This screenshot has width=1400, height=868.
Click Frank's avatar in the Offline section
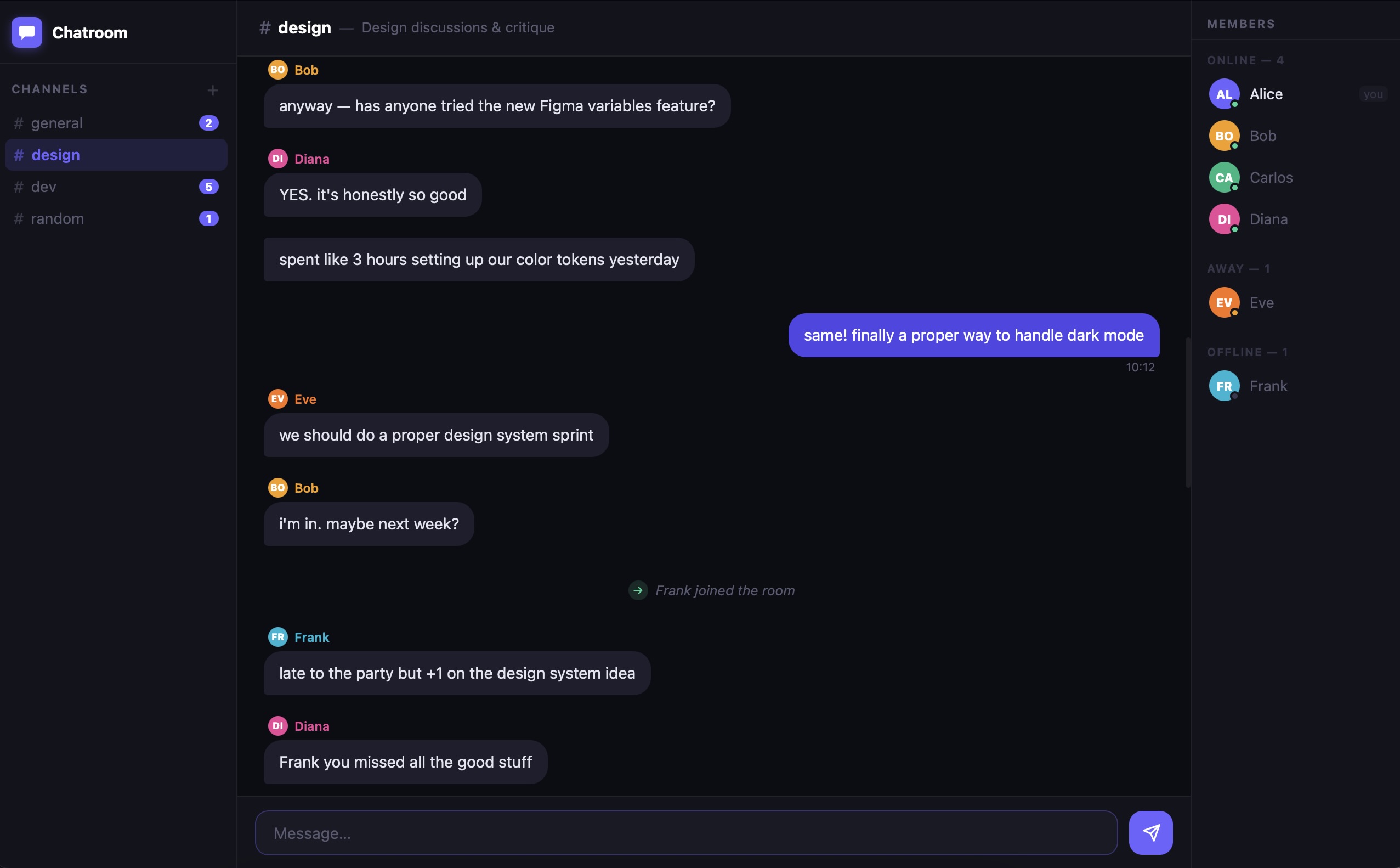click(x=1225, y=385)
